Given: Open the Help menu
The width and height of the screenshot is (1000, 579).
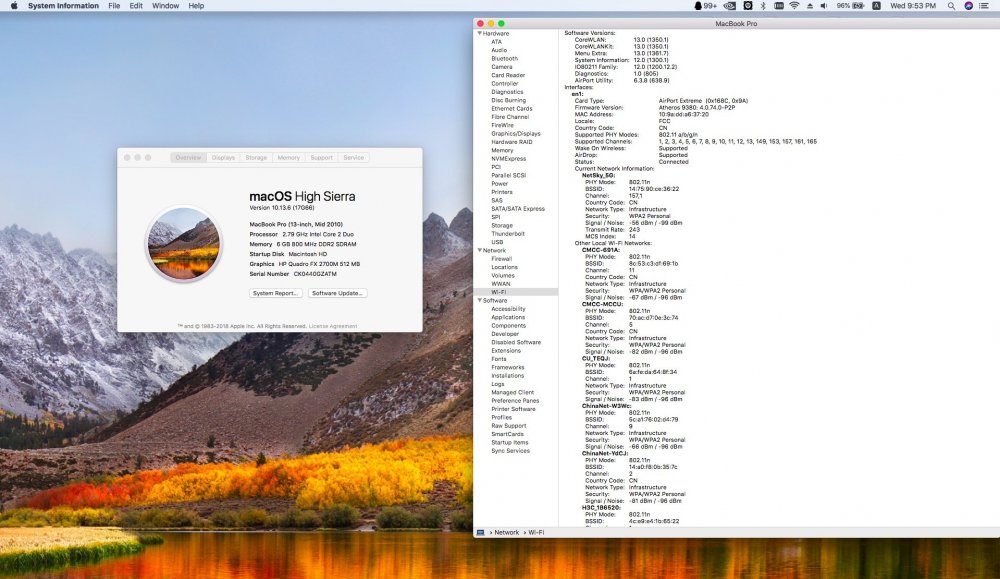Looking at the screenshot, I should pos(196,6).
